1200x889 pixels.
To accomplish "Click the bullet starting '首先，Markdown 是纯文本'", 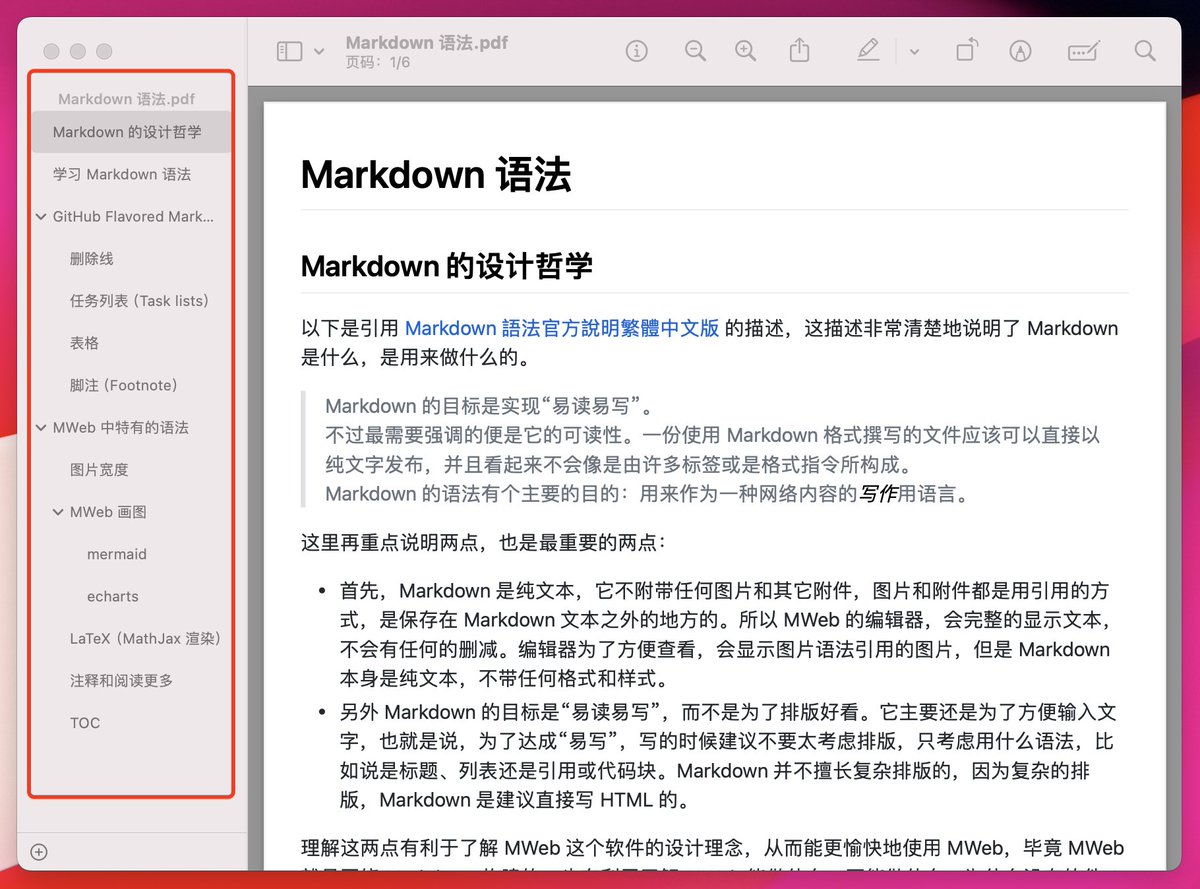I will coord(724,634).
